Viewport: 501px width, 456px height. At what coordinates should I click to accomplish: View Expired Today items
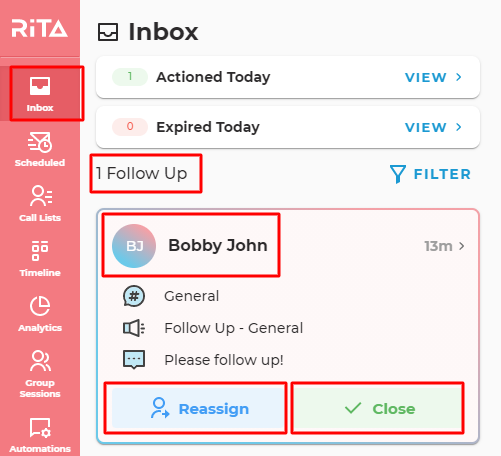(433, 127)
